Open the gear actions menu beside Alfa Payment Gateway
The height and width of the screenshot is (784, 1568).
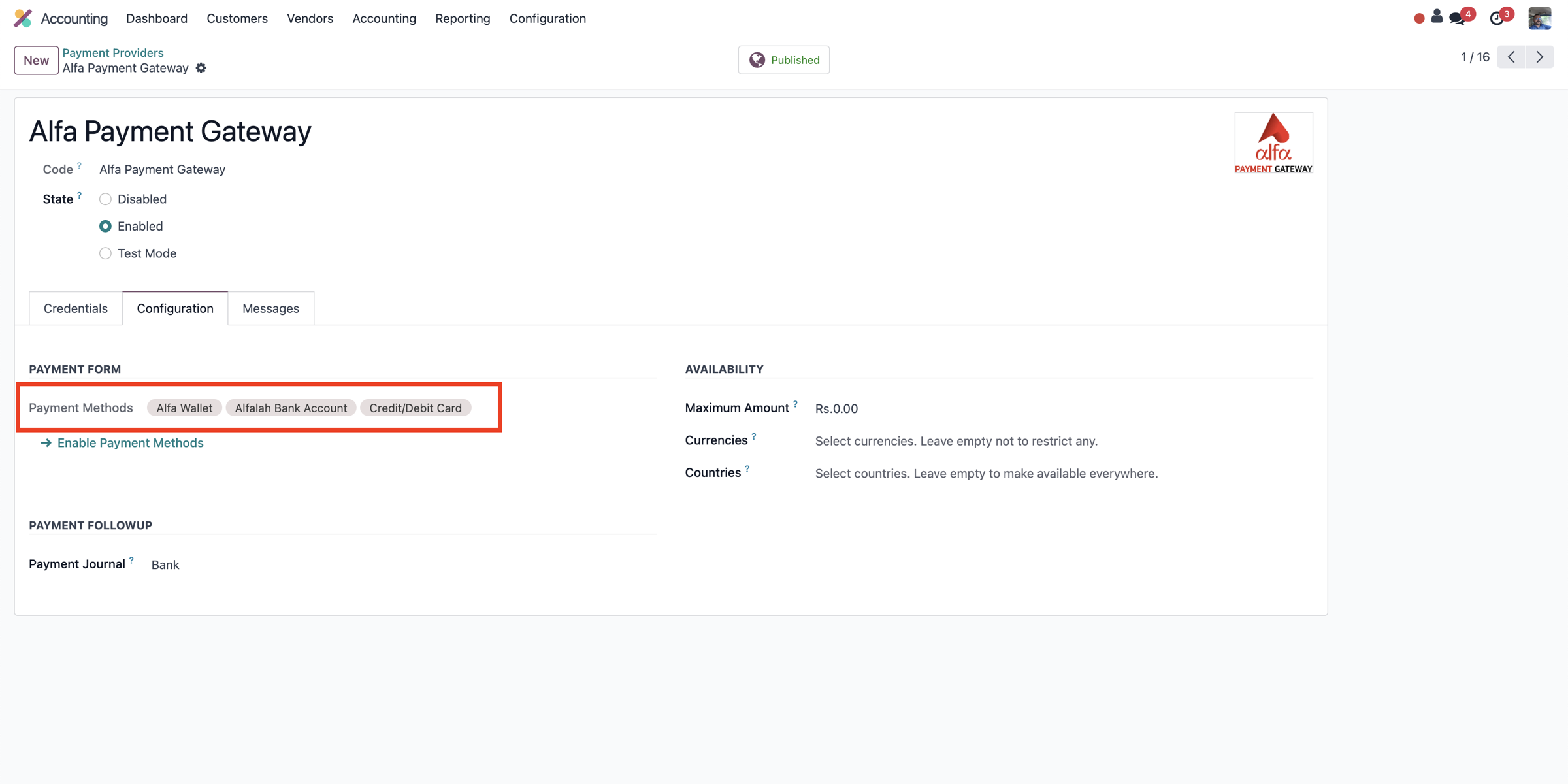[x=201, y=68]
